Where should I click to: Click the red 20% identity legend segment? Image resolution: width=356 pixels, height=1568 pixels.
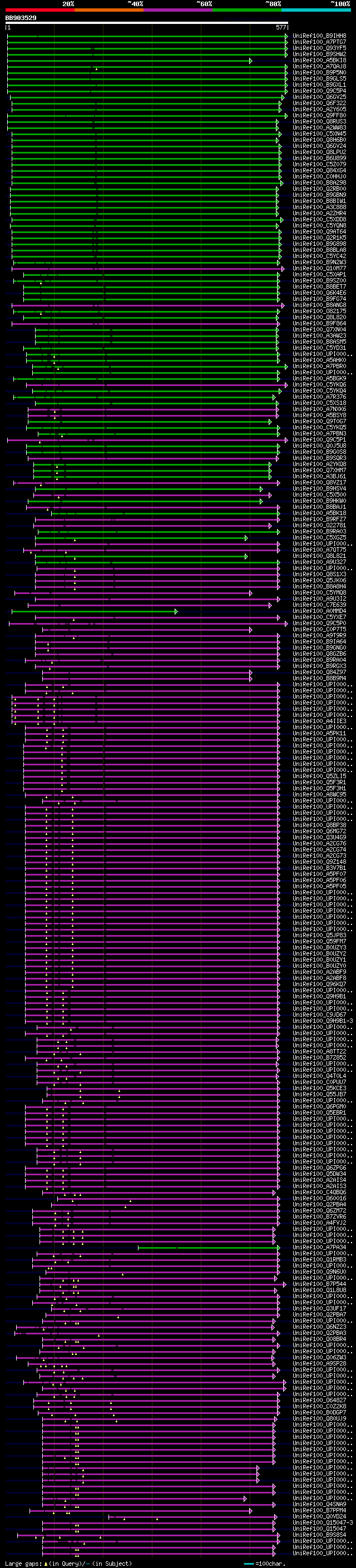[39, 10]
